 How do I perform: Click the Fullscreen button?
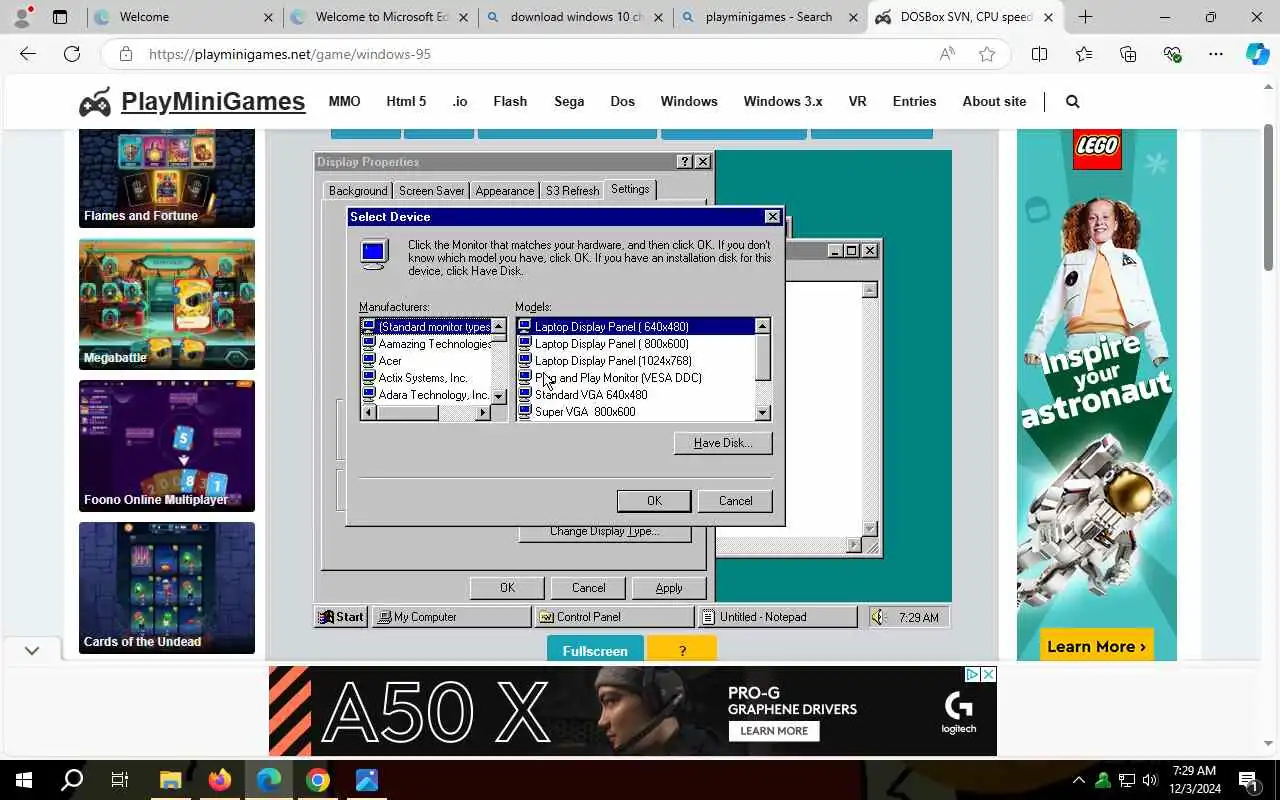coord(595,651)
